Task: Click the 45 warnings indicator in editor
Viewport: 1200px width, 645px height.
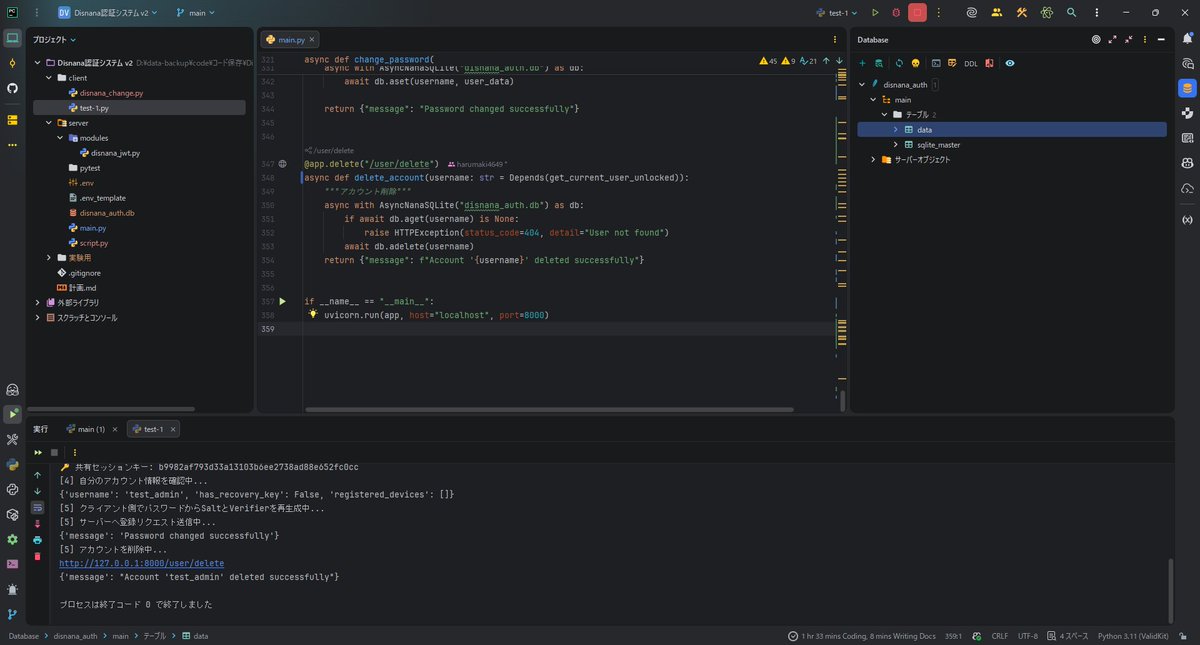Action: (768, 61)
